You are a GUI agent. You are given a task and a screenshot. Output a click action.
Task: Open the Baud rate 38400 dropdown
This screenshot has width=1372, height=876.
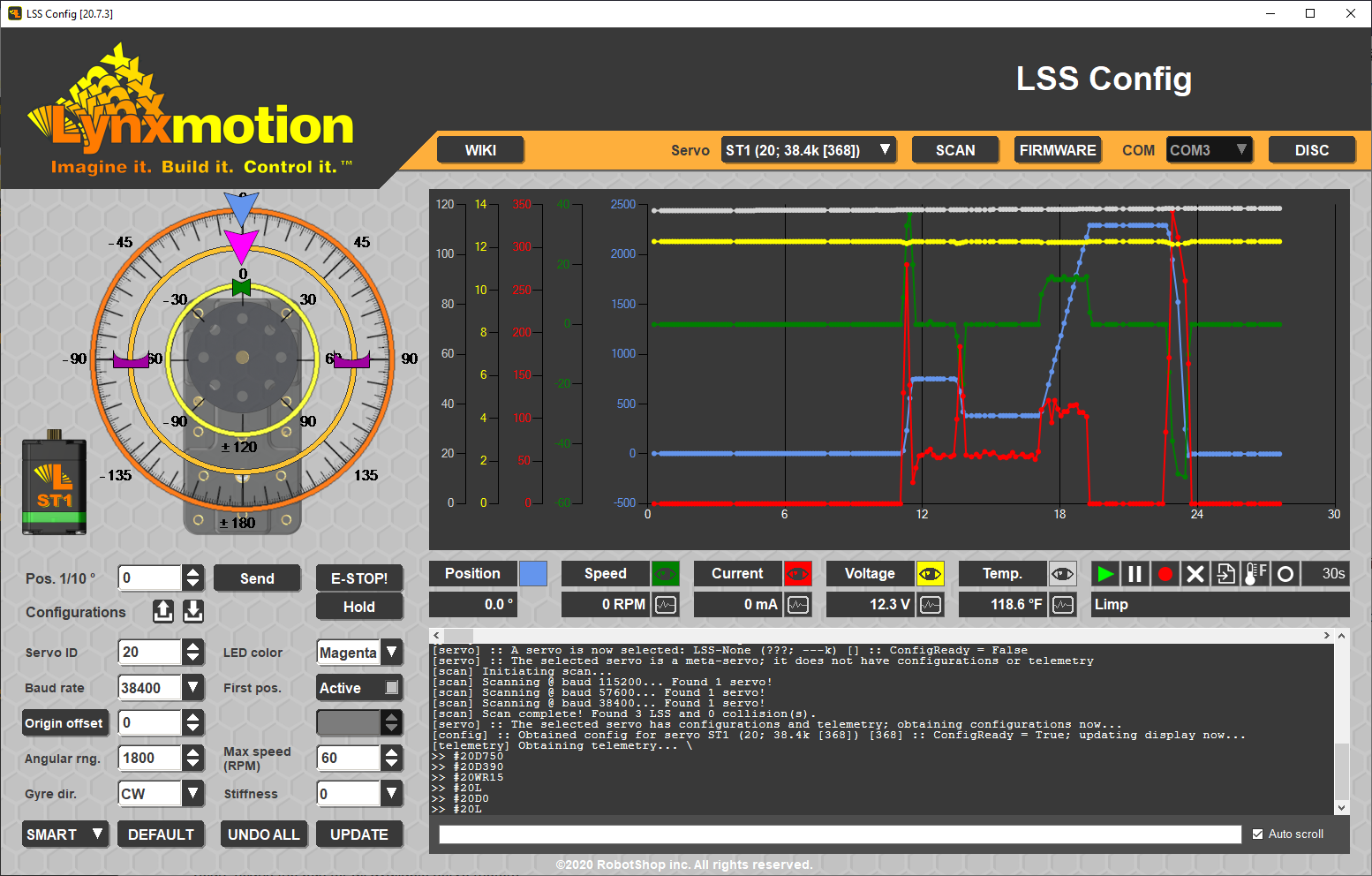(193, 687)
